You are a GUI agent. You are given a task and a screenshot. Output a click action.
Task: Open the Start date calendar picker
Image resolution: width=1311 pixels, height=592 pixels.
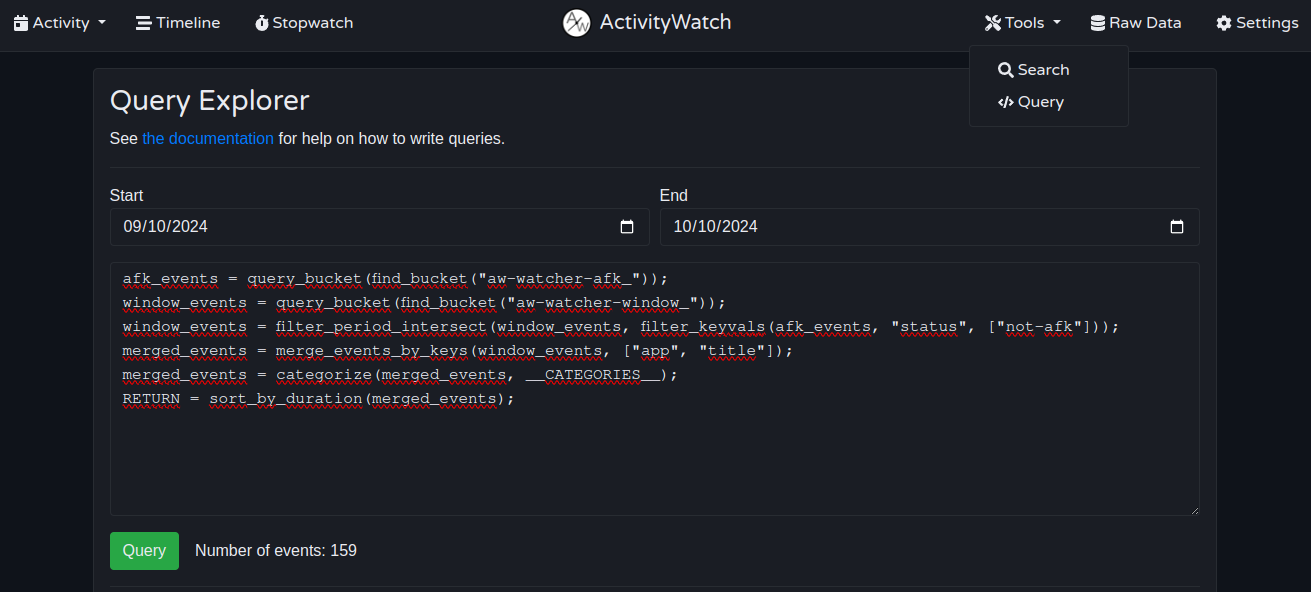tap(627, 227)
